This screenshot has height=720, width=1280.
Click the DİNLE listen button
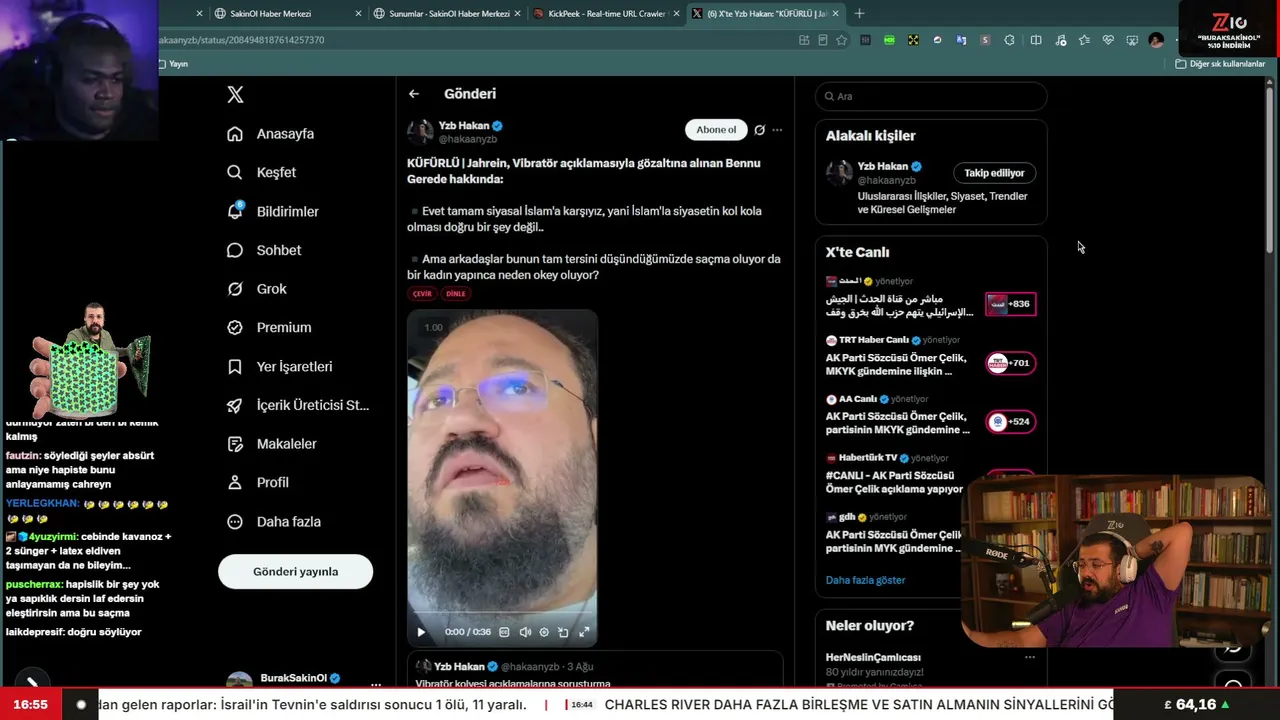455,294
